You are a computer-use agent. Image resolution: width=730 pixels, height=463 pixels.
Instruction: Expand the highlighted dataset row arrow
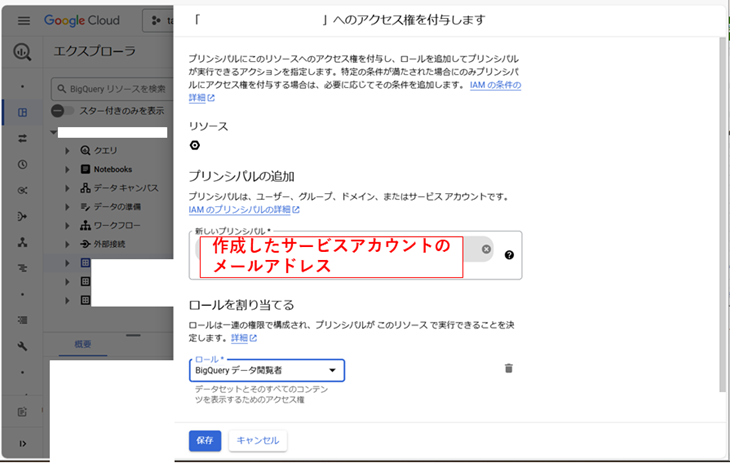pyautogui.click(x=68, y=263)
